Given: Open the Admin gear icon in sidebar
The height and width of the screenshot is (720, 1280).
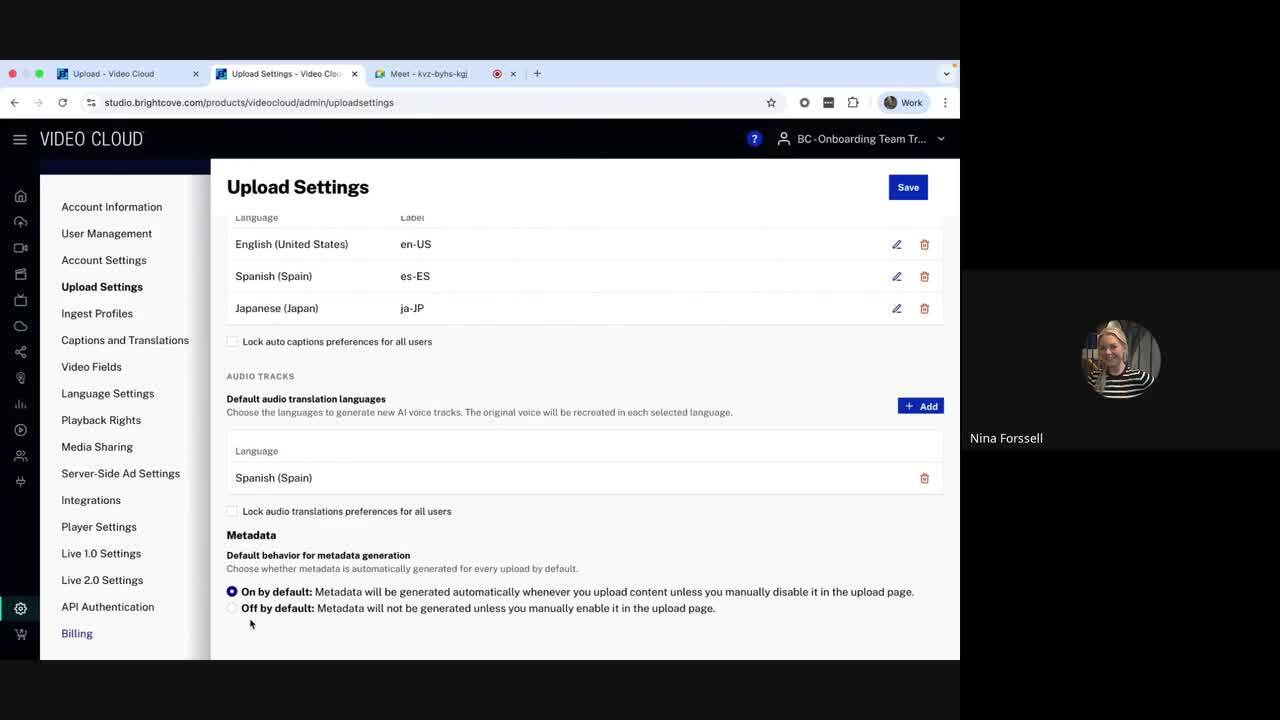Looking at the screenshot, I should [20, 608].
